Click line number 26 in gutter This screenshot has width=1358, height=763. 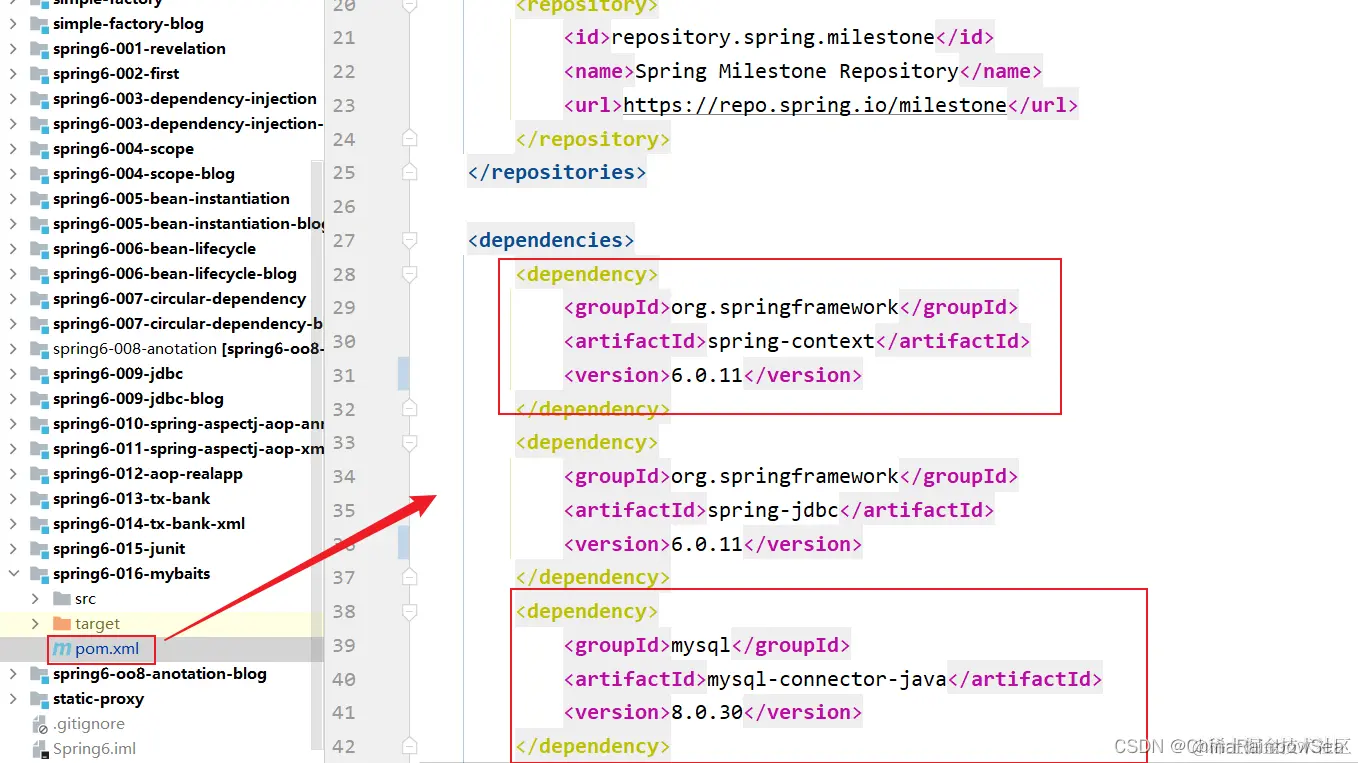(x=344, y=206)
